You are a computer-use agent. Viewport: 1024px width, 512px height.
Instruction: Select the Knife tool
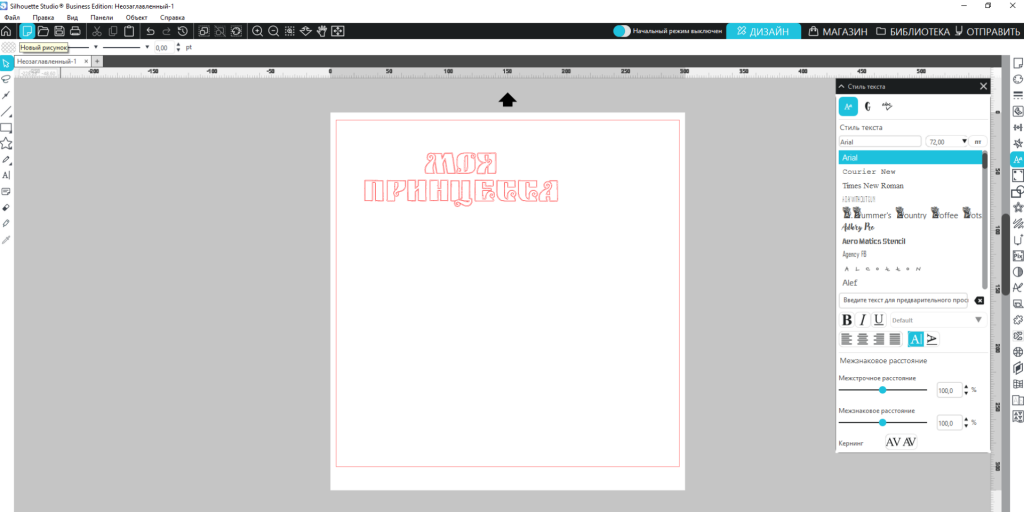tap(6, 223)
